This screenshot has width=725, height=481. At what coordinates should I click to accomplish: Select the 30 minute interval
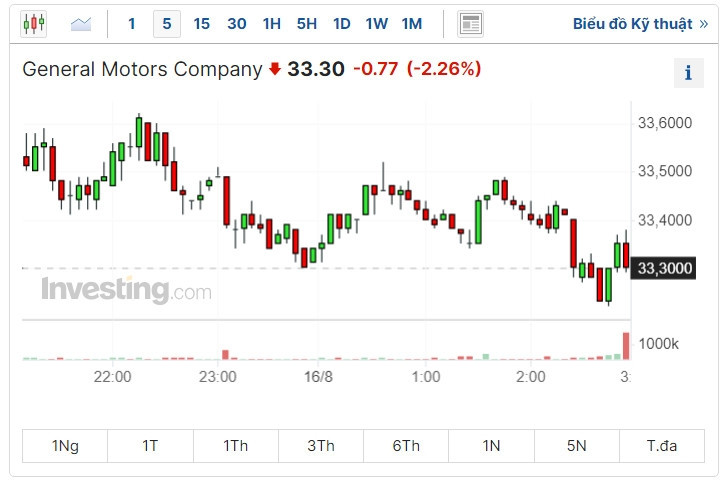click(x=237, y=24)
